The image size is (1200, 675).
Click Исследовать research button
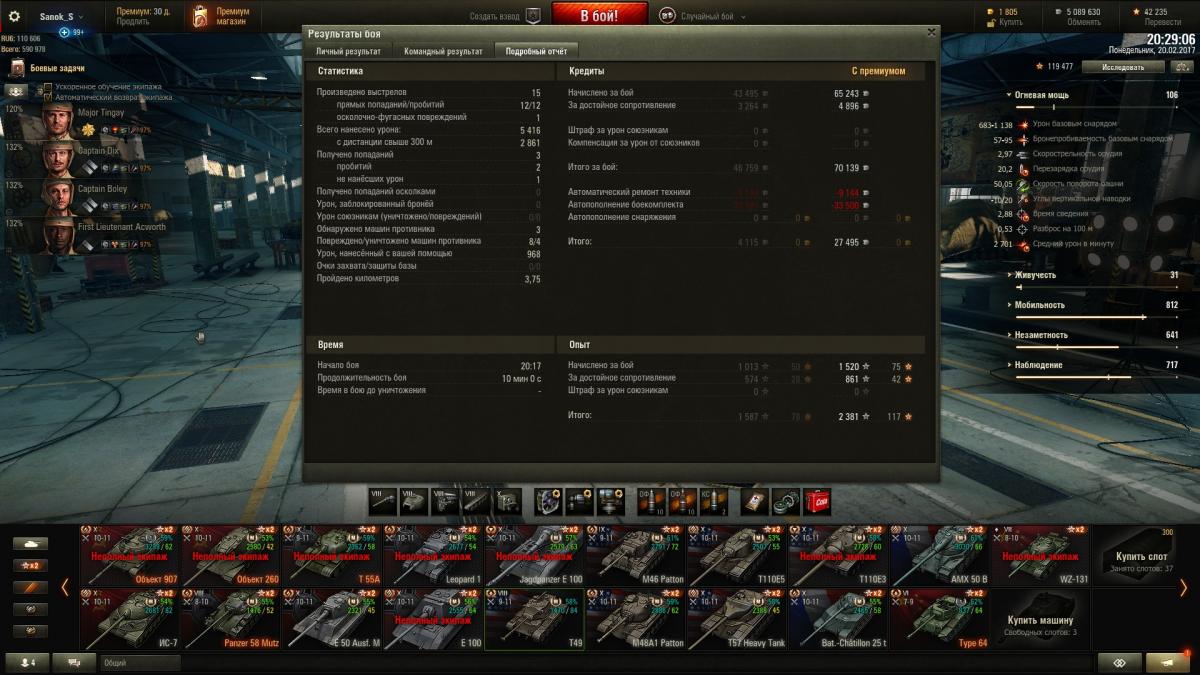click(x=1123, y=67)
